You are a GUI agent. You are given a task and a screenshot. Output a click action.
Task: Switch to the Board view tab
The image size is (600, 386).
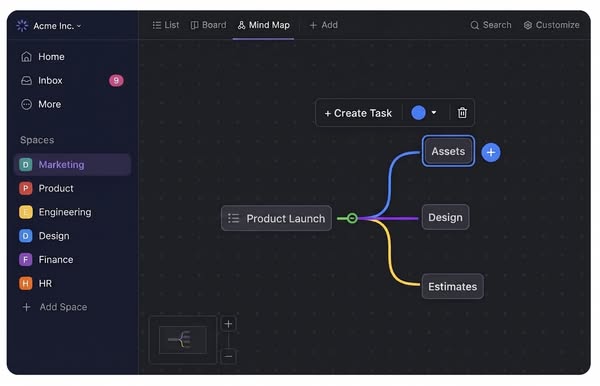(x=209, y=25)
